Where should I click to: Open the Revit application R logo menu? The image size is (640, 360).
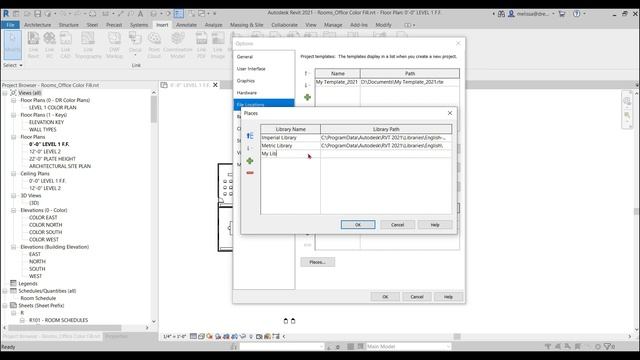(x=6, y=13)
